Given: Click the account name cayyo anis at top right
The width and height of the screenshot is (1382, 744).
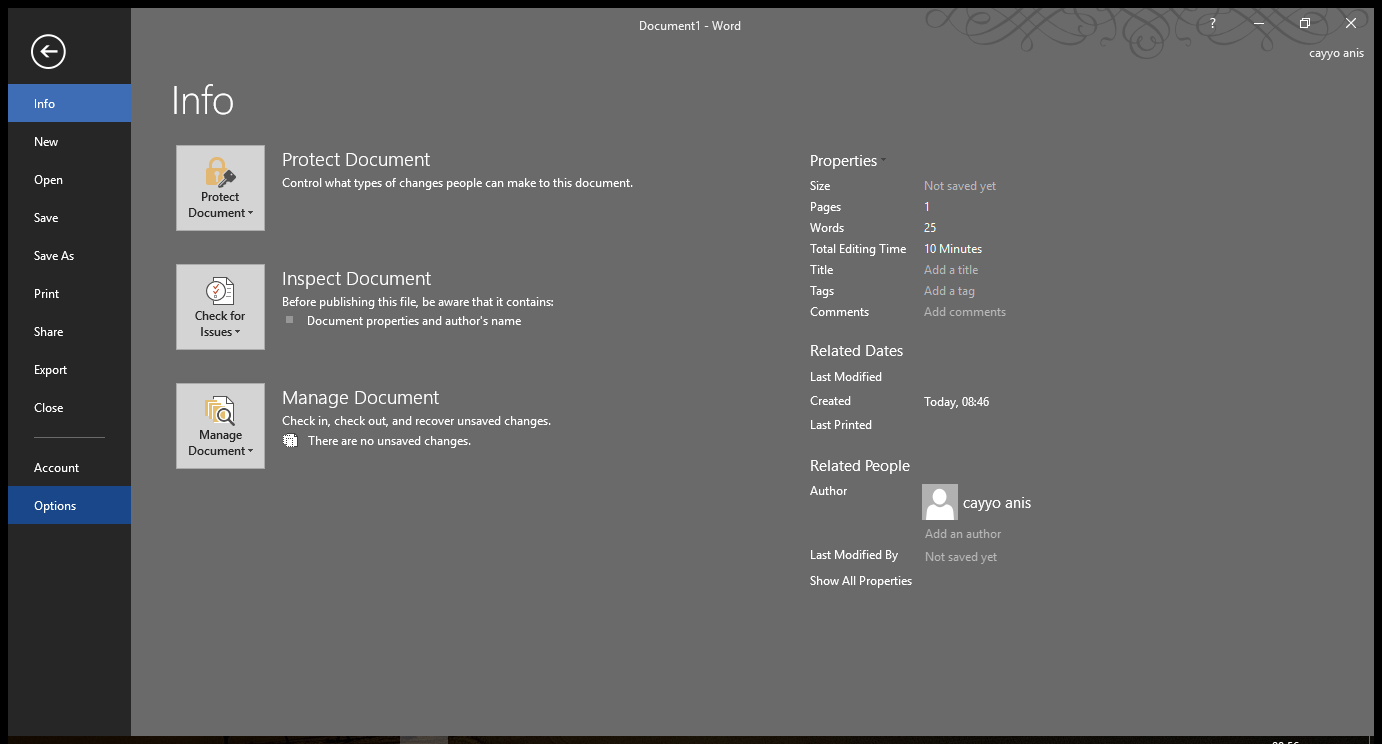Looking at the screenshot, I should [1336, 53].
